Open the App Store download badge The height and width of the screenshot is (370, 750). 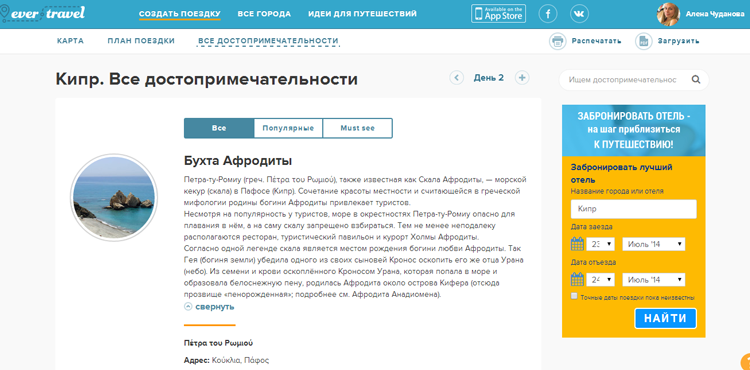pos(498,13)
